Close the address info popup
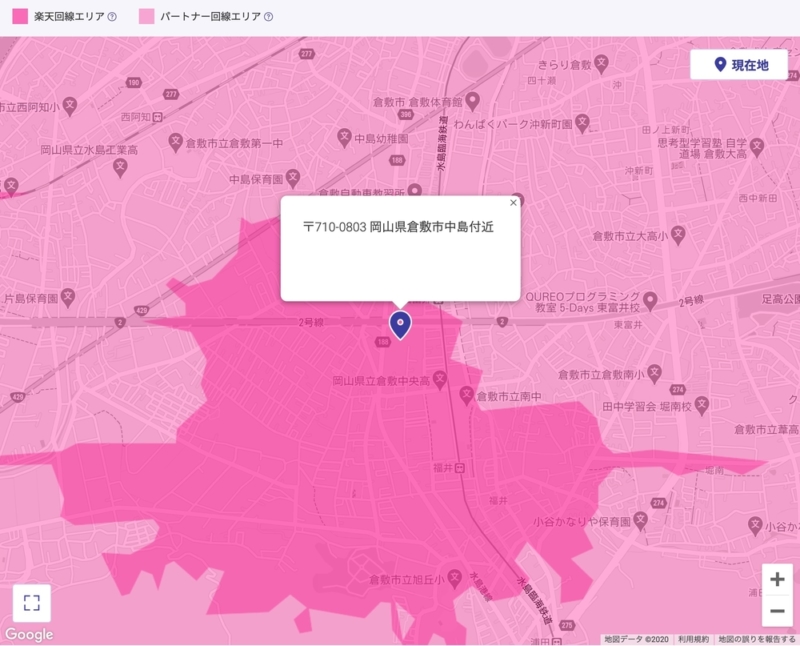The height and width of the screenshot is (646, 800). (x=513, y=203)
